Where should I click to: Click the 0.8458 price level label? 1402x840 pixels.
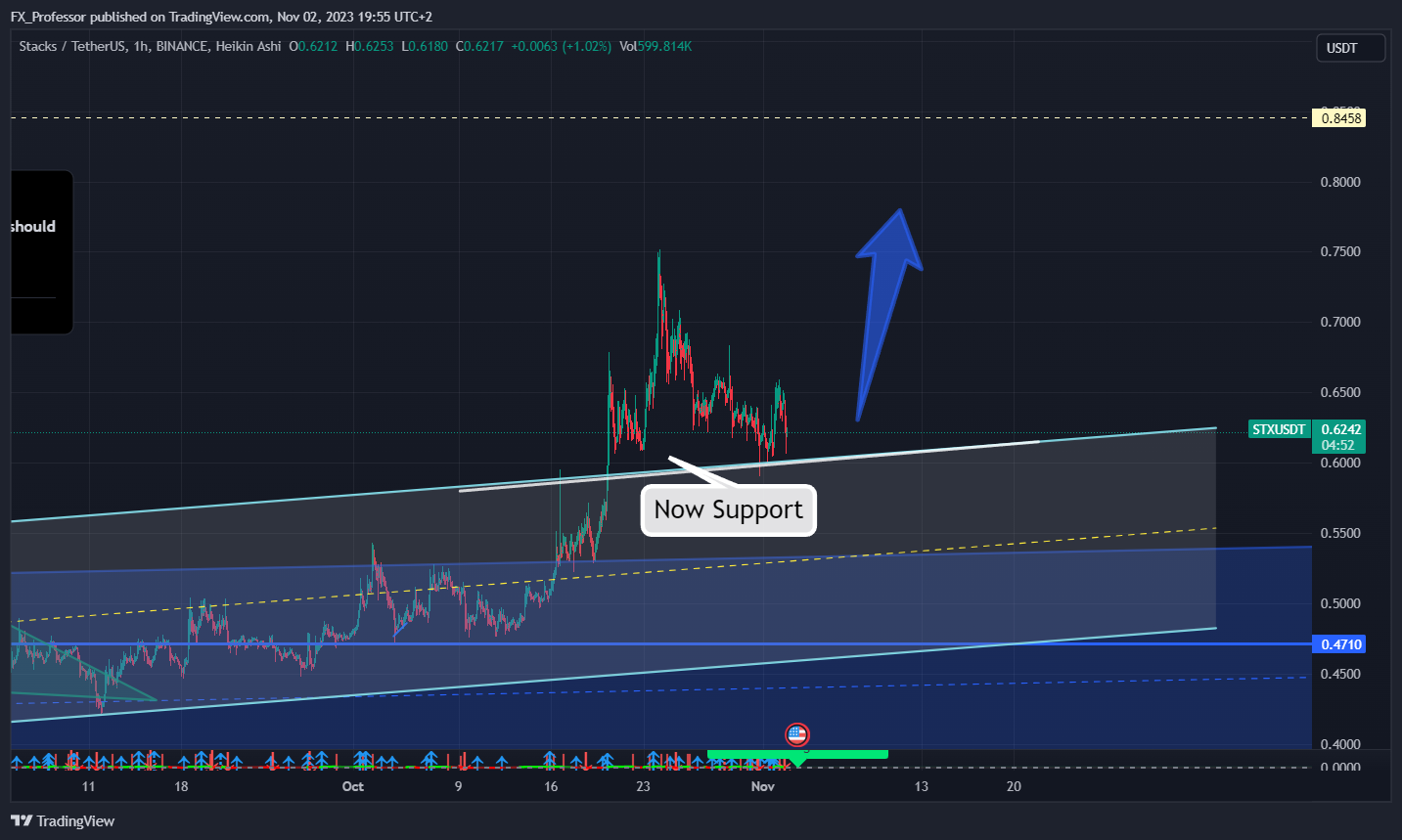tap(1340, 118)
